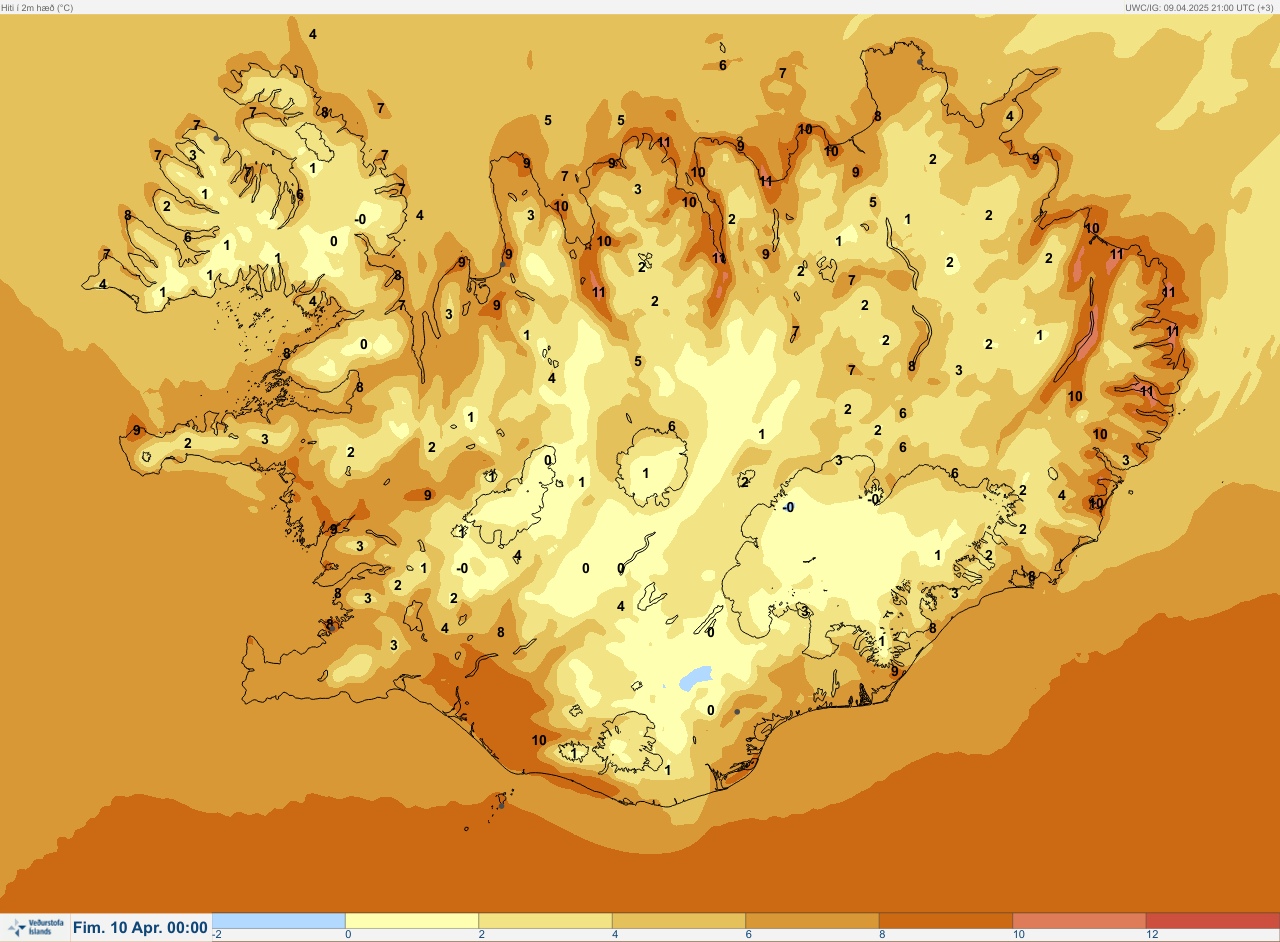Click the 'UWC/IG: 09.04.2025 21:00 UTC (+3)' run stamp

(1200, 7)
